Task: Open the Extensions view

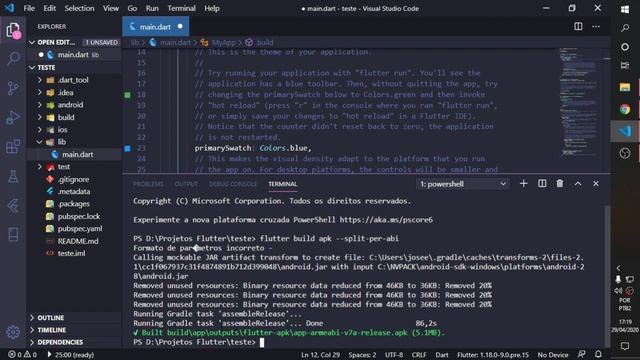Action: pos(13,146)
